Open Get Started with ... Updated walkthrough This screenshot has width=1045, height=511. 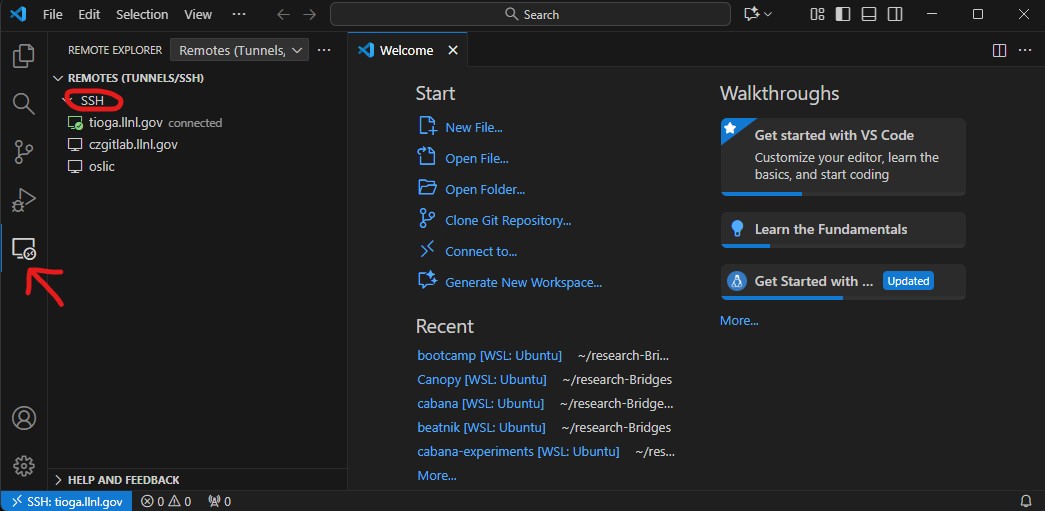coord(843,282)
